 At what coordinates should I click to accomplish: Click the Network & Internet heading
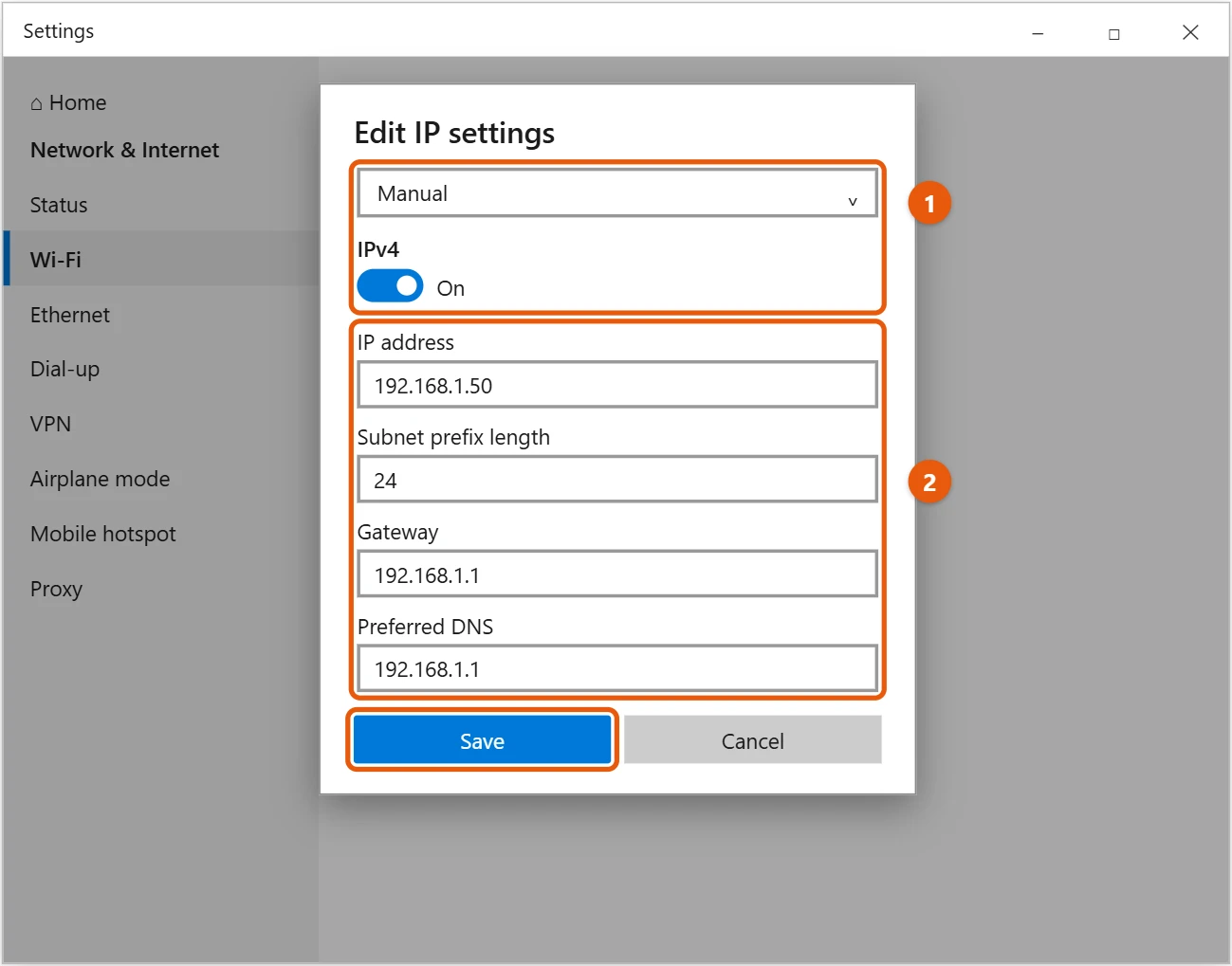coord(124,150)
